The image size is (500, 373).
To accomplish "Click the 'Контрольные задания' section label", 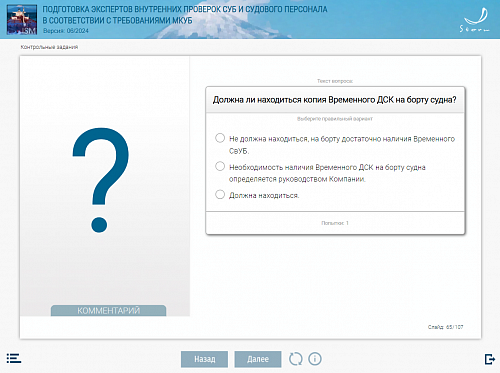I will 49,47.
